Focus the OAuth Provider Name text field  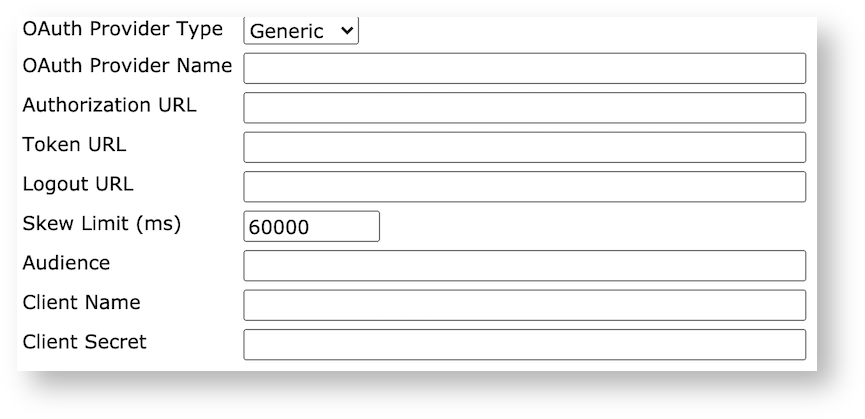point(524,68)
